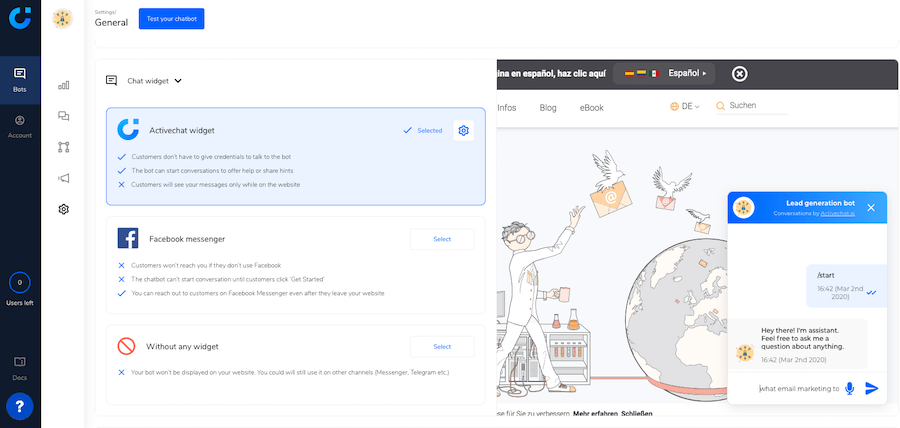The height and width of the screenshot is (428, 900).
Task: Click the bot avatar beside greeting message
Action: point(744,353)
